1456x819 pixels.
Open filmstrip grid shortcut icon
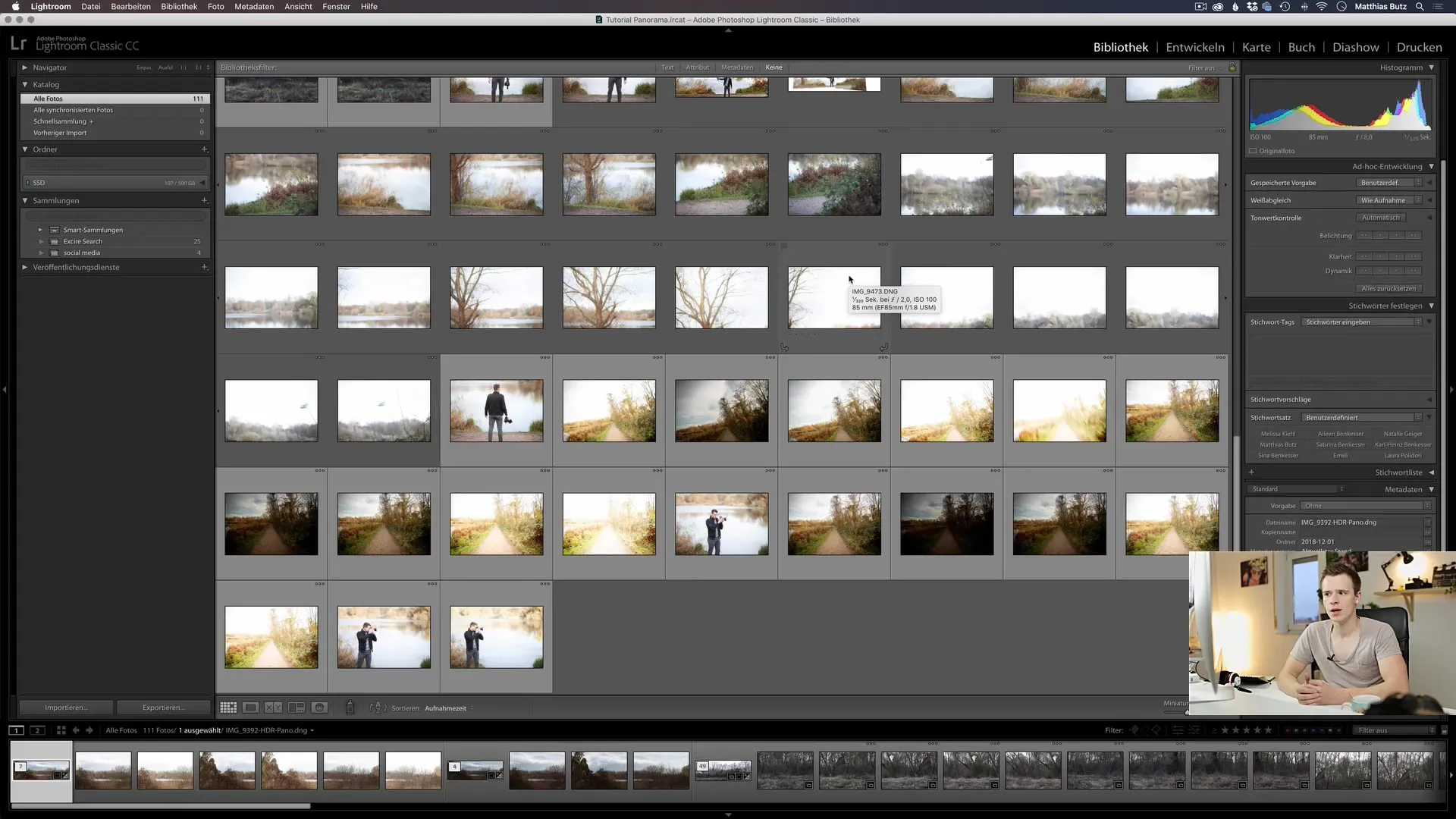coord(61,730)
